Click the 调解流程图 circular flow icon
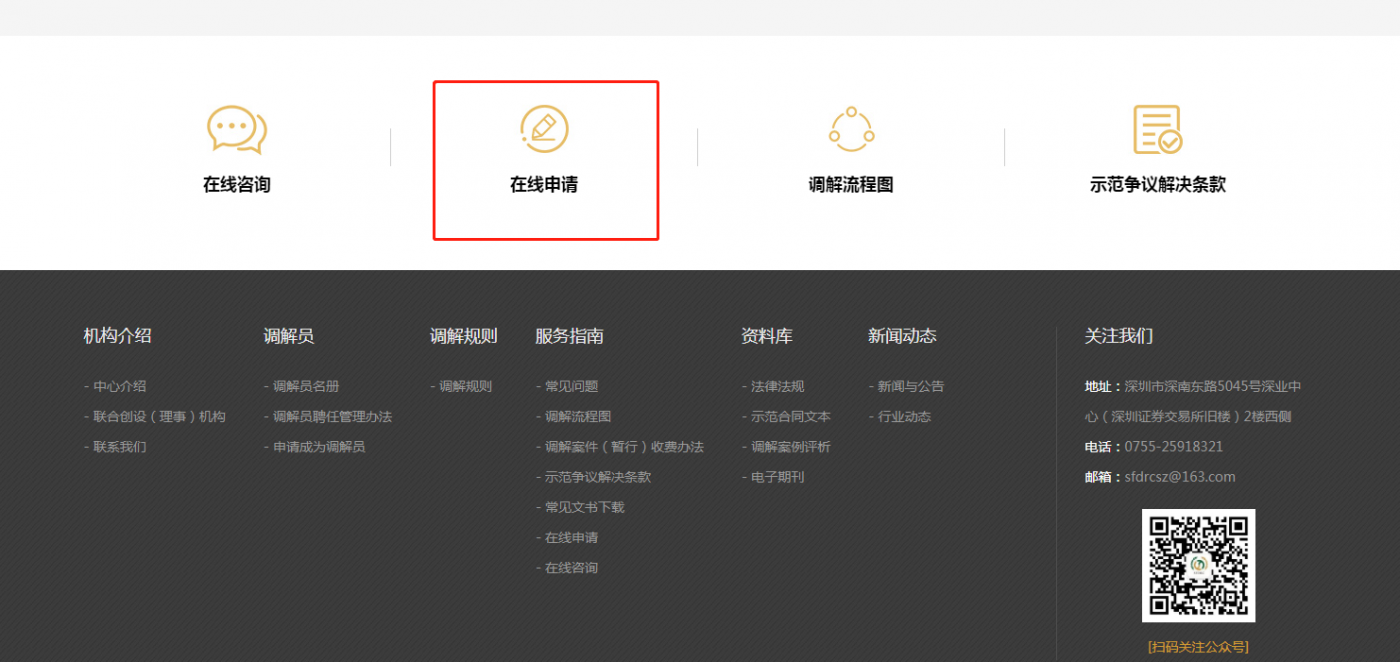 (x=851, y=129)
